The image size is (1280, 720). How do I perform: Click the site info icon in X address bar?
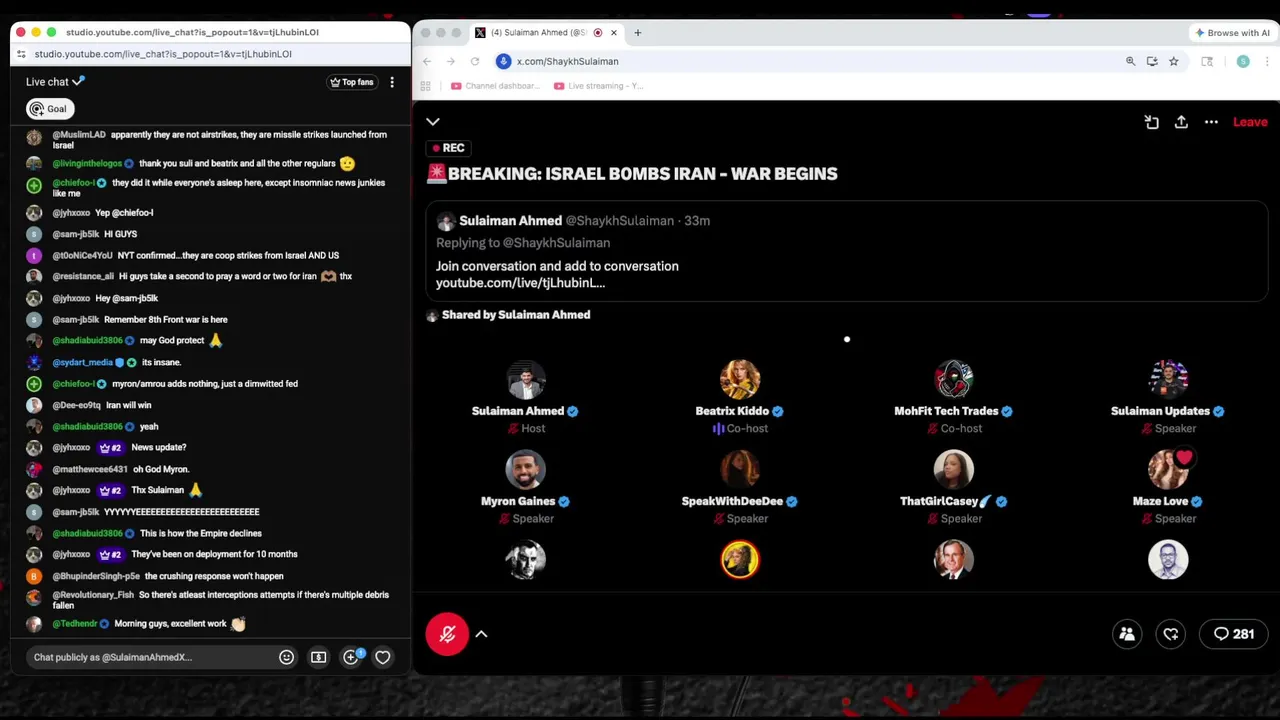[504, 61]
